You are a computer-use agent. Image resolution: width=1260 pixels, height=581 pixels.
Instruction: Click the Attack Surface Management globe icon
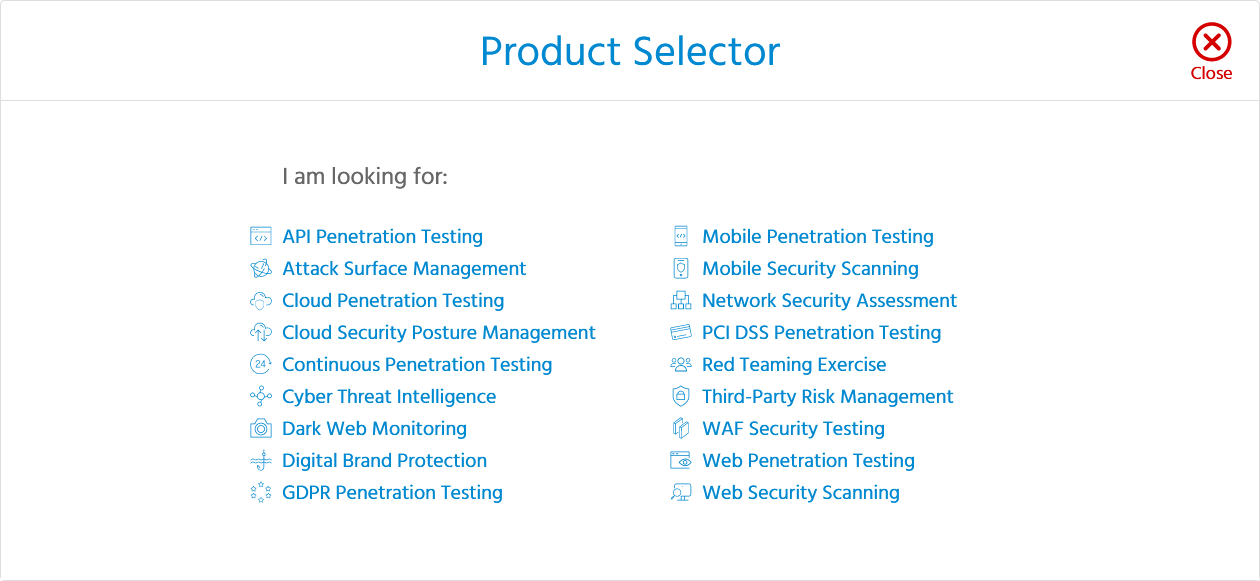[x=261, y=269]
